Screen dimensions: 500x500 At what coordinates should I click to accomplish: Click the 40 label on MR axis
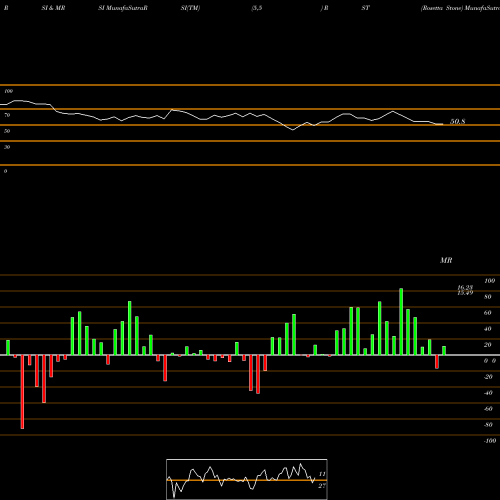click(x=488, y=329)
